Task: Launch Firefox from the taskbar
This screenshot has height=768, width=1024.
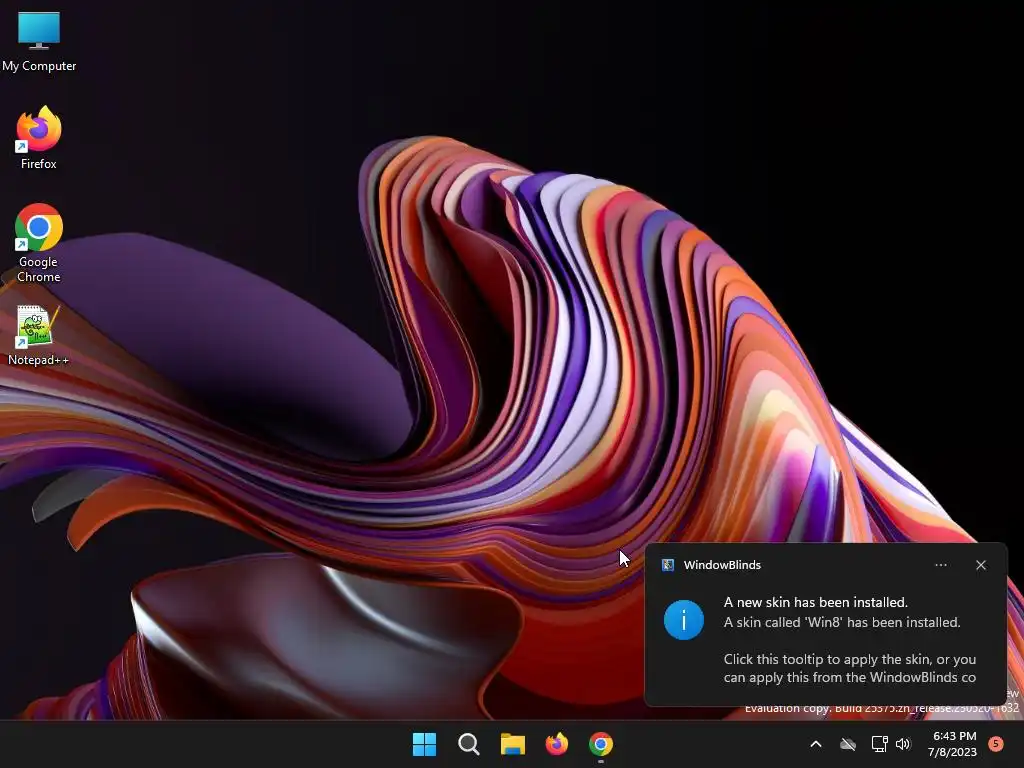Action: (x=556, y=744)
